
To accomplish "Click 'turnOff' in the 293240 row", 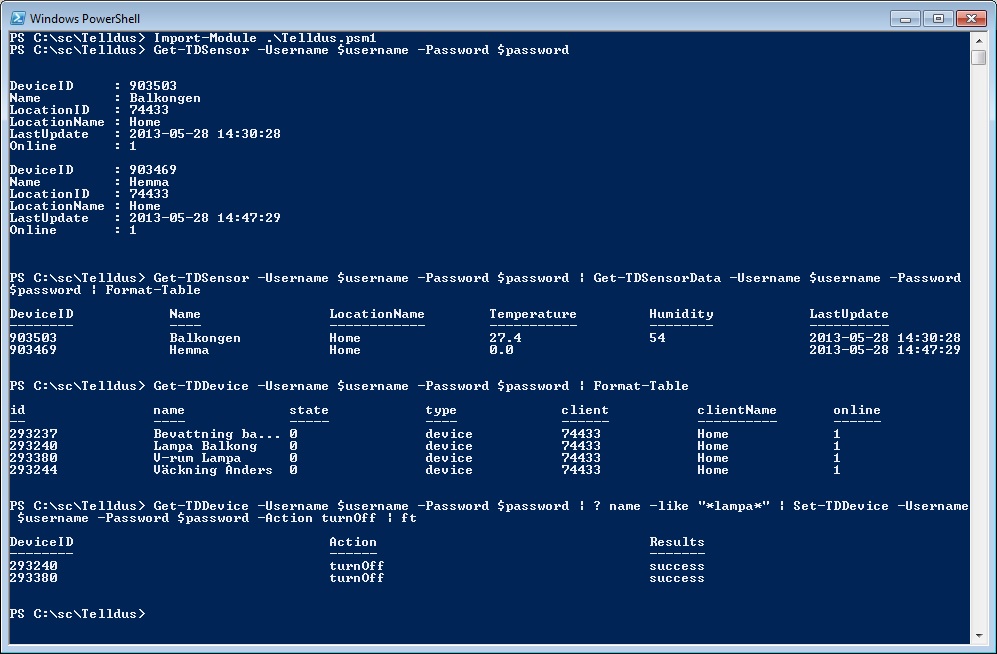I will point(357,566).
